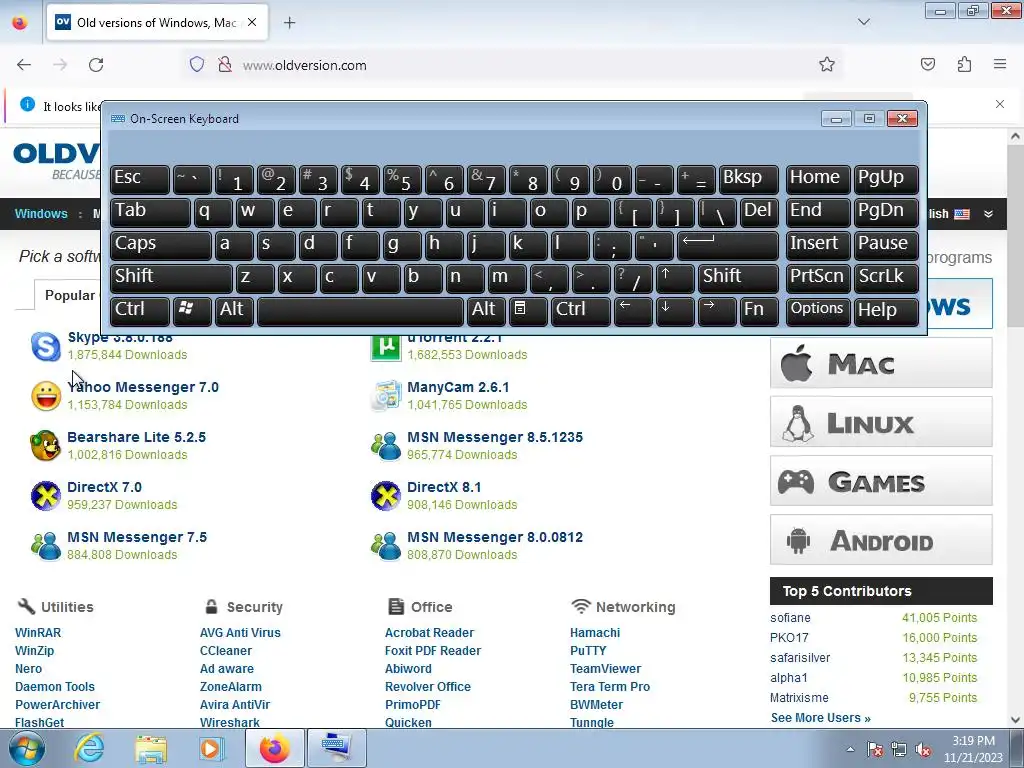Expand the language selector chevron
The image size is (1024, 768).
pyautogui.click(x=989, y=214)
